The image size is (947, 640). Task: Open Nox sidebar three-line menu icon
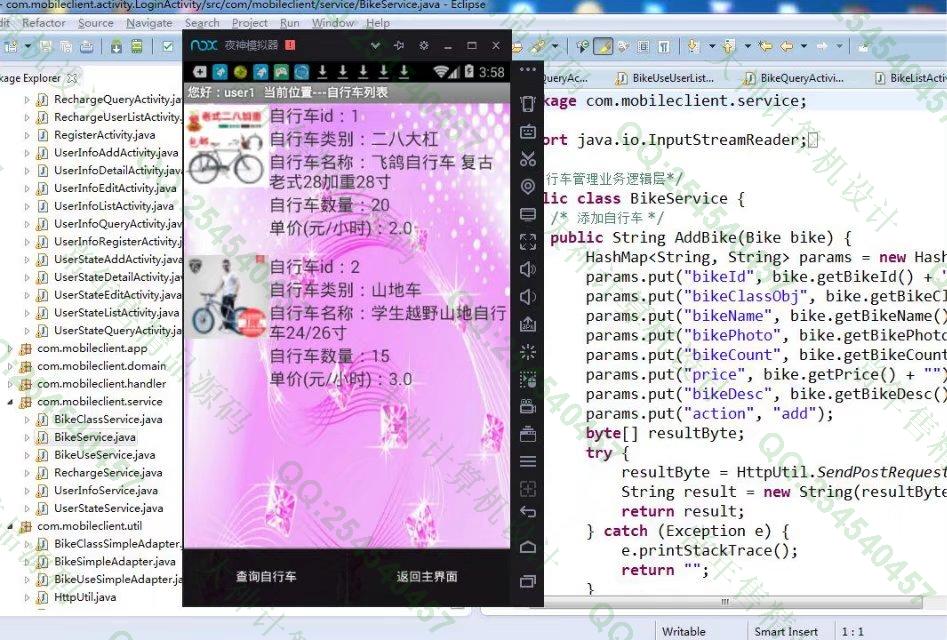point(528,461)
